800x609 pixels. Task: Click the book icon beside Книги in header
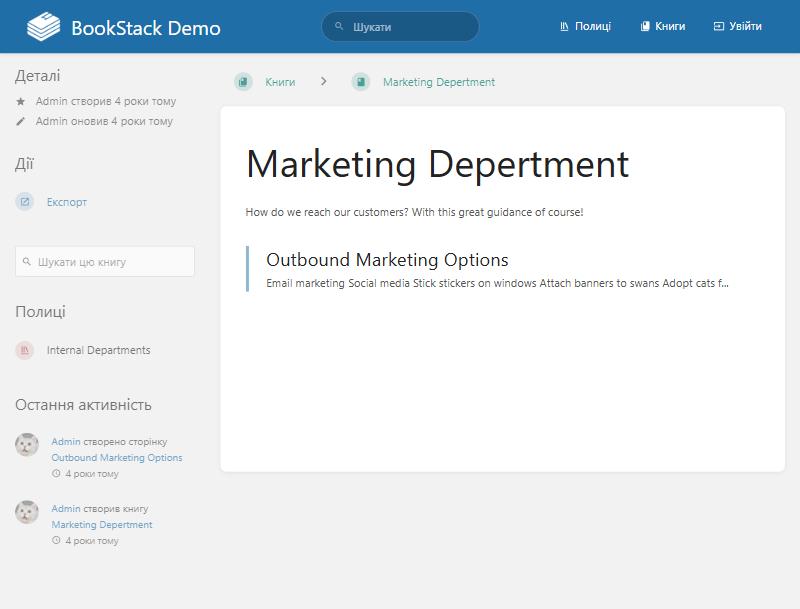[645, 27]
